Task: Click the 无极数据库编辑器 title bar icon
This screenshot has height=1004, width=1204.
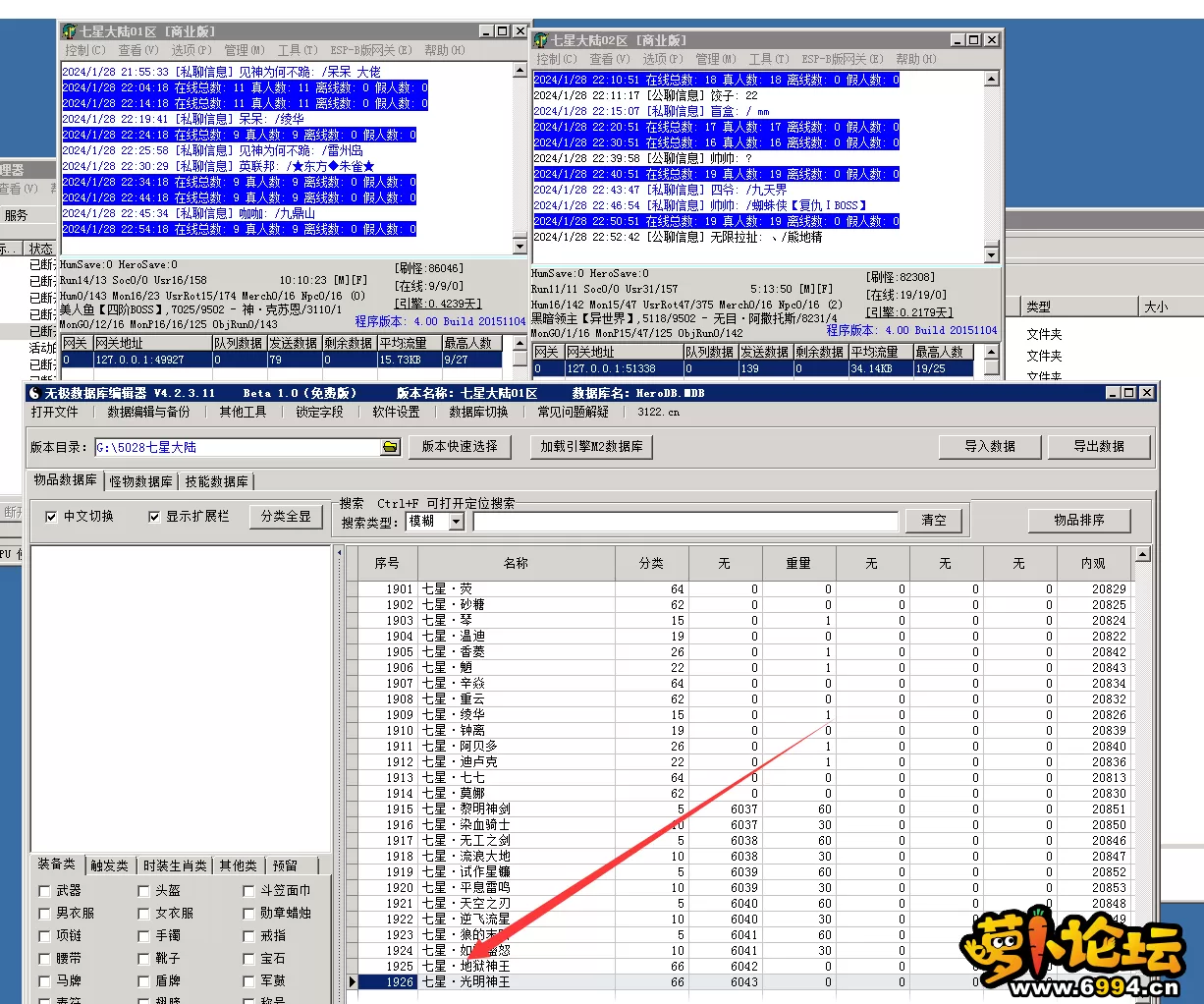Action: [34, 393]
